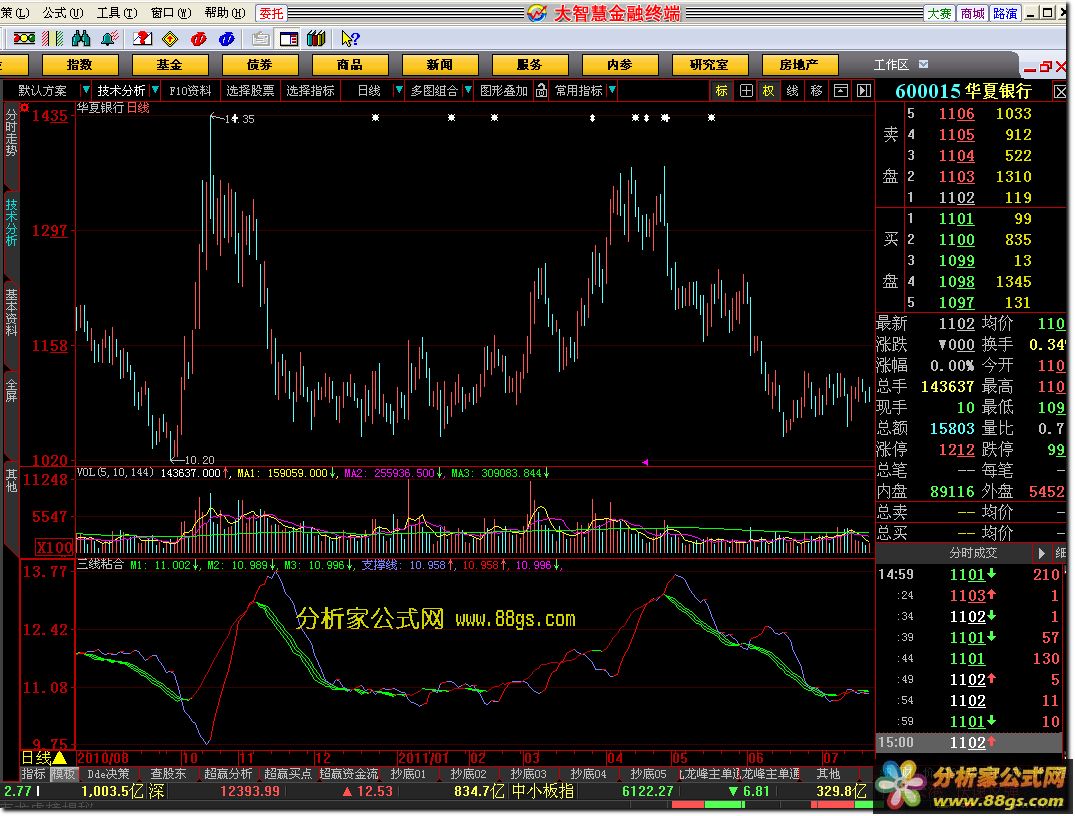
Task: Click the panel up-arrow icon
Action: coord(841,91)
